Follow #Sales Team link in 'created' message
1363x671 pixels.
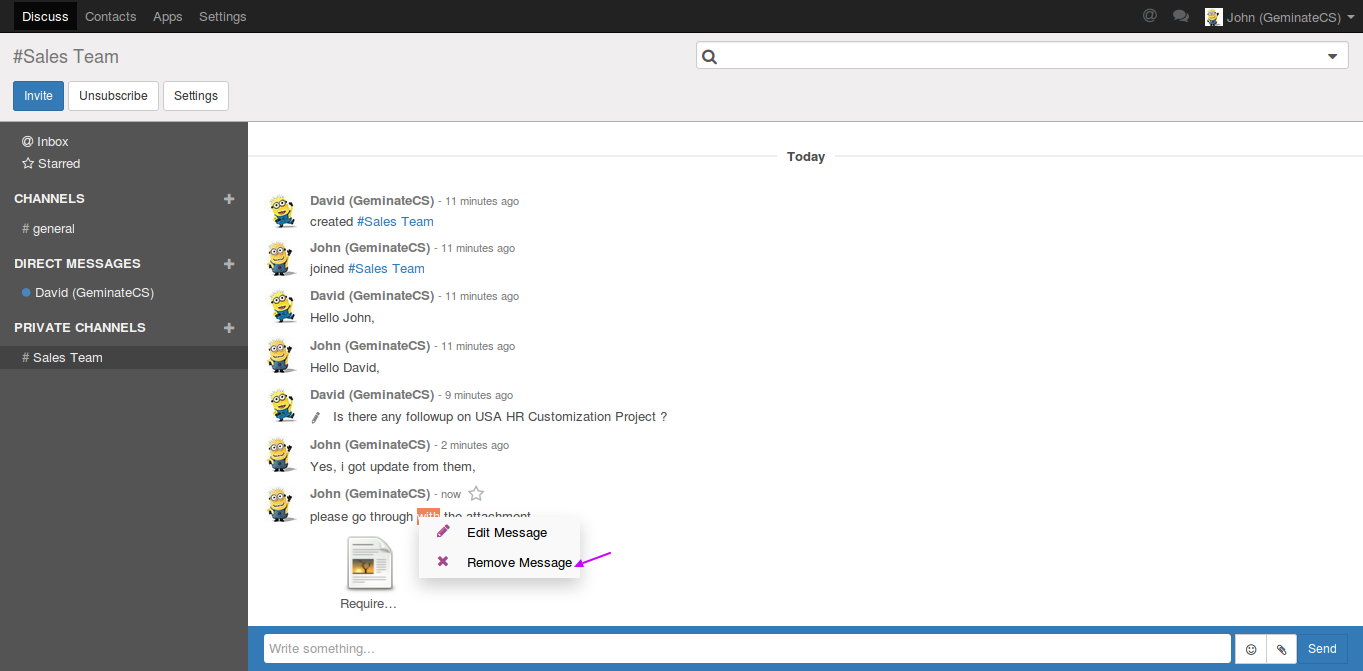395,221
